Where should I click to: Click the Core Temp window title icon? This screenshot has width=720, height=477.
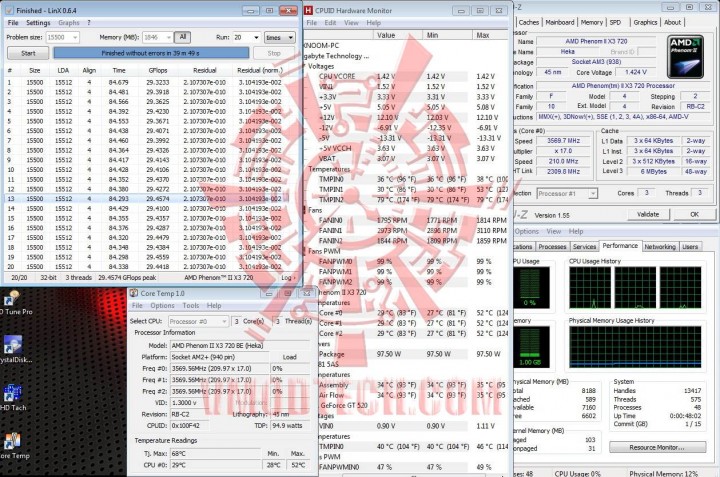click(134, 293)
